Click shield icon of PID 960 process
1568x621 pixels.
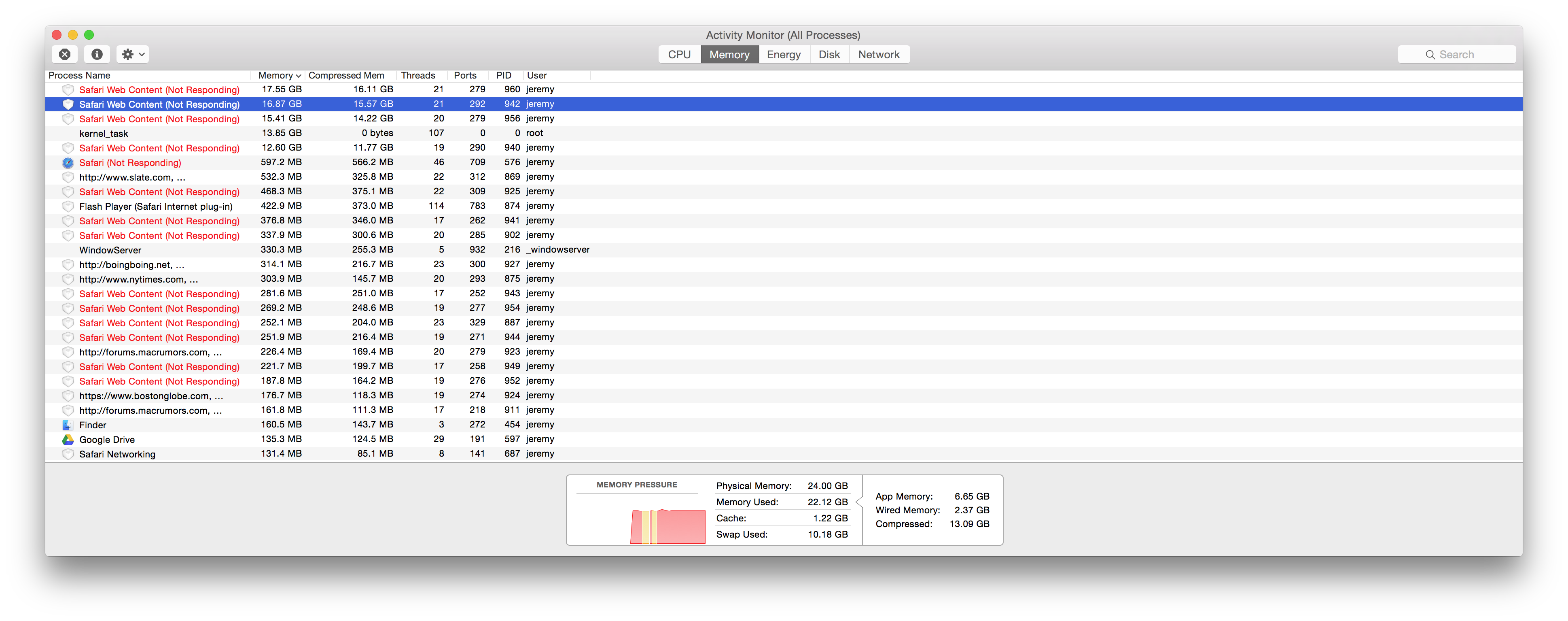(x=68, y=89)
